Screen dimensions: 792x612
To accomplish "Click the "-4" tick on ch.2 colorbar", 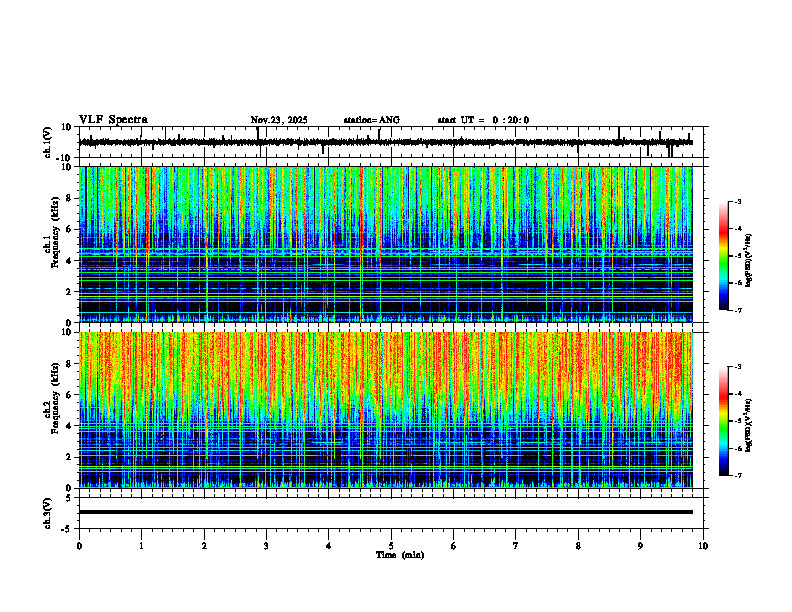I will pyautogui.click(x=737, y=394).
